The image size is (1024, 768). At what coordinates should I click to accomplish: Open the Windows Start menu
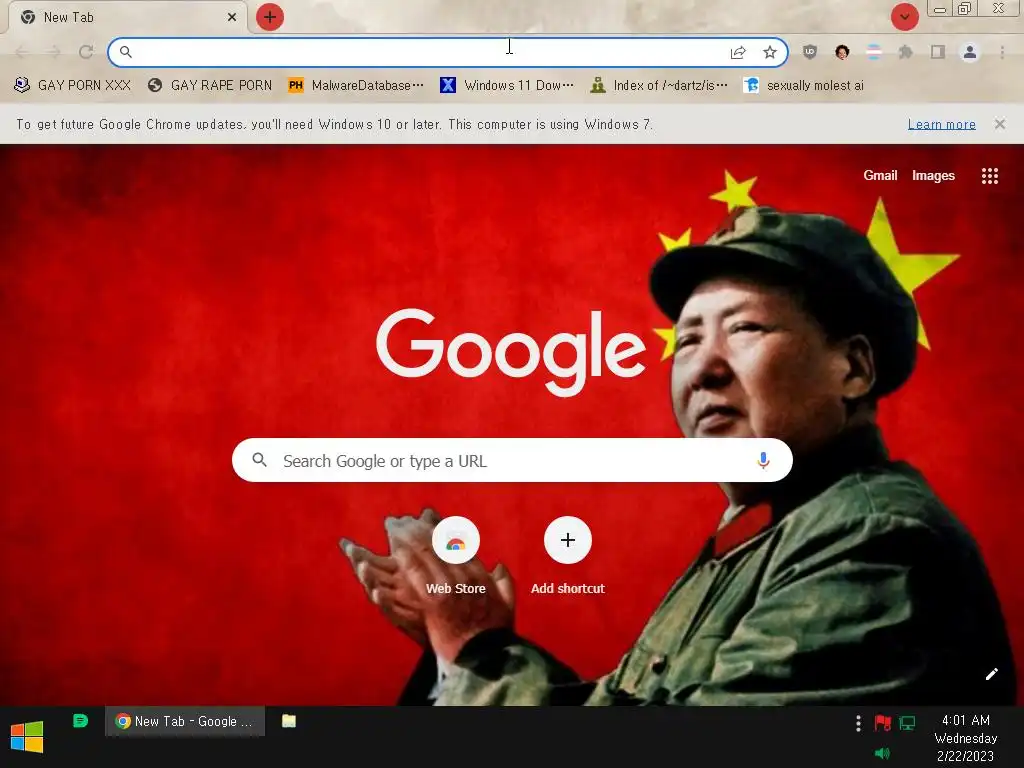coord(27,737)
